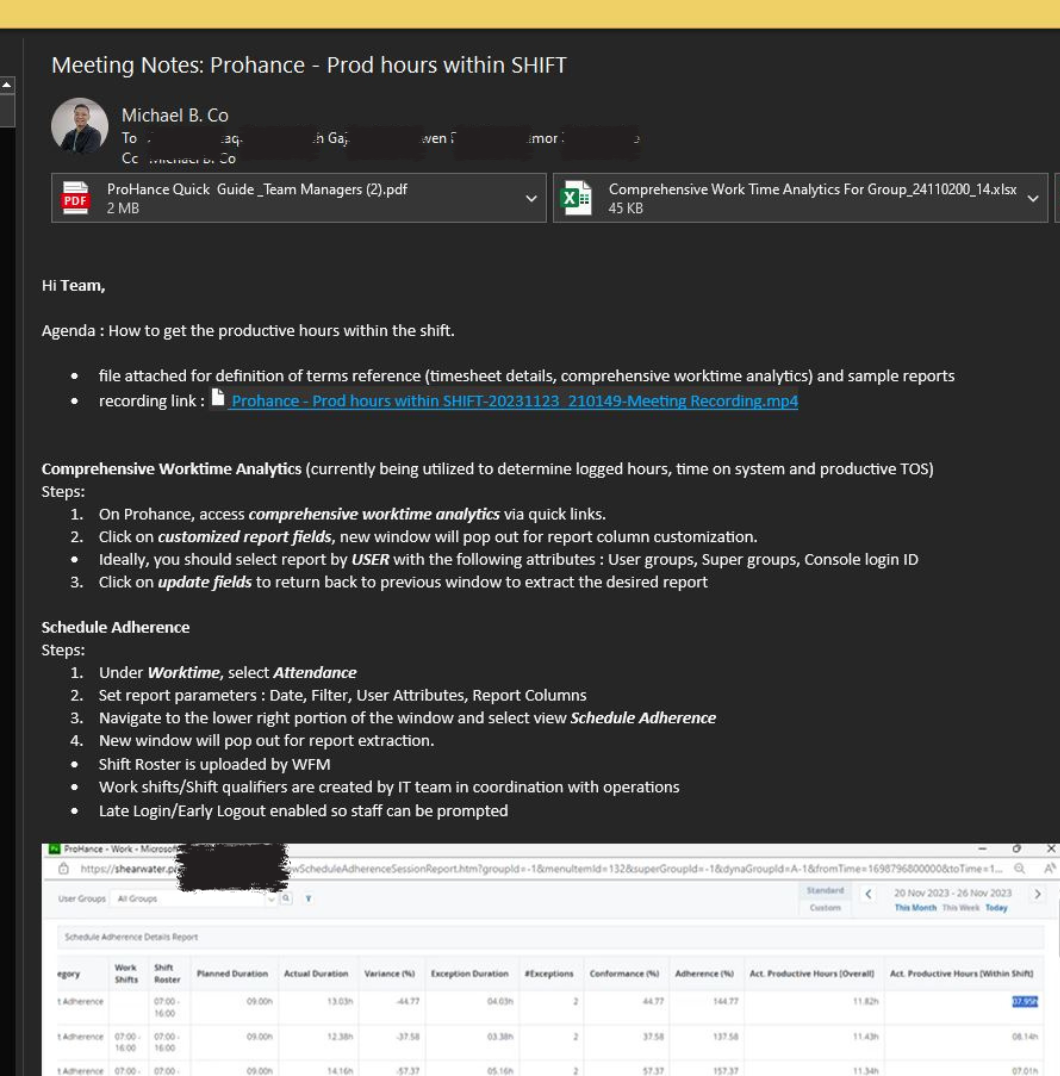The width and height of the screenshot is (1060, 1076).
Task: Click the lock icon beside shearwater URL
Action: (x=64, y=869)
